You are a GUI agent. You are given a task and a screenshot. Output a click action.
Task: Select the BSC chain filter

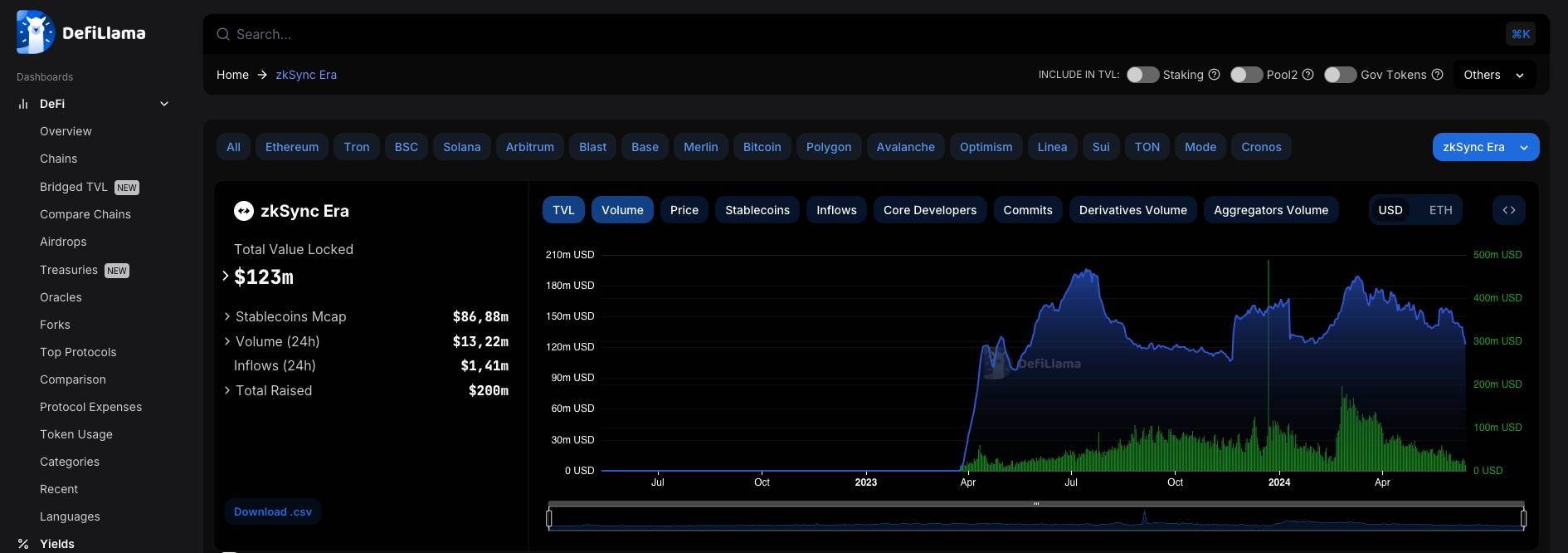click(x=407, y=147)
